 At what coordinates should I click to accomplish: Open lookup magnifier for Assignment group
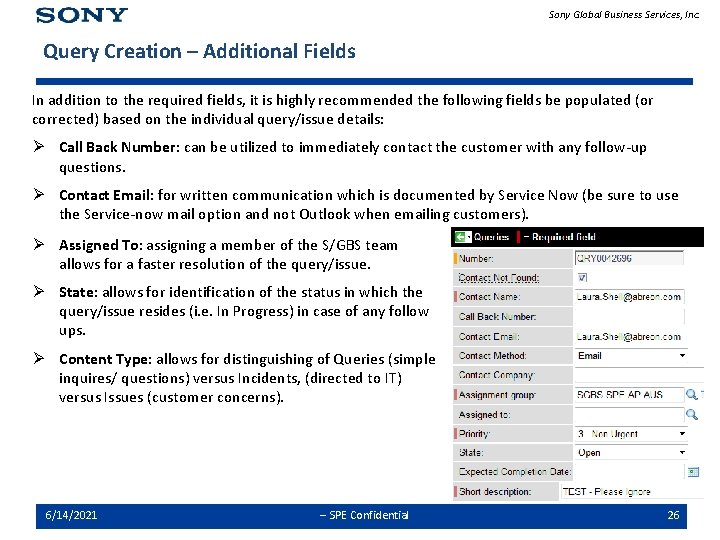pos(692,394)
